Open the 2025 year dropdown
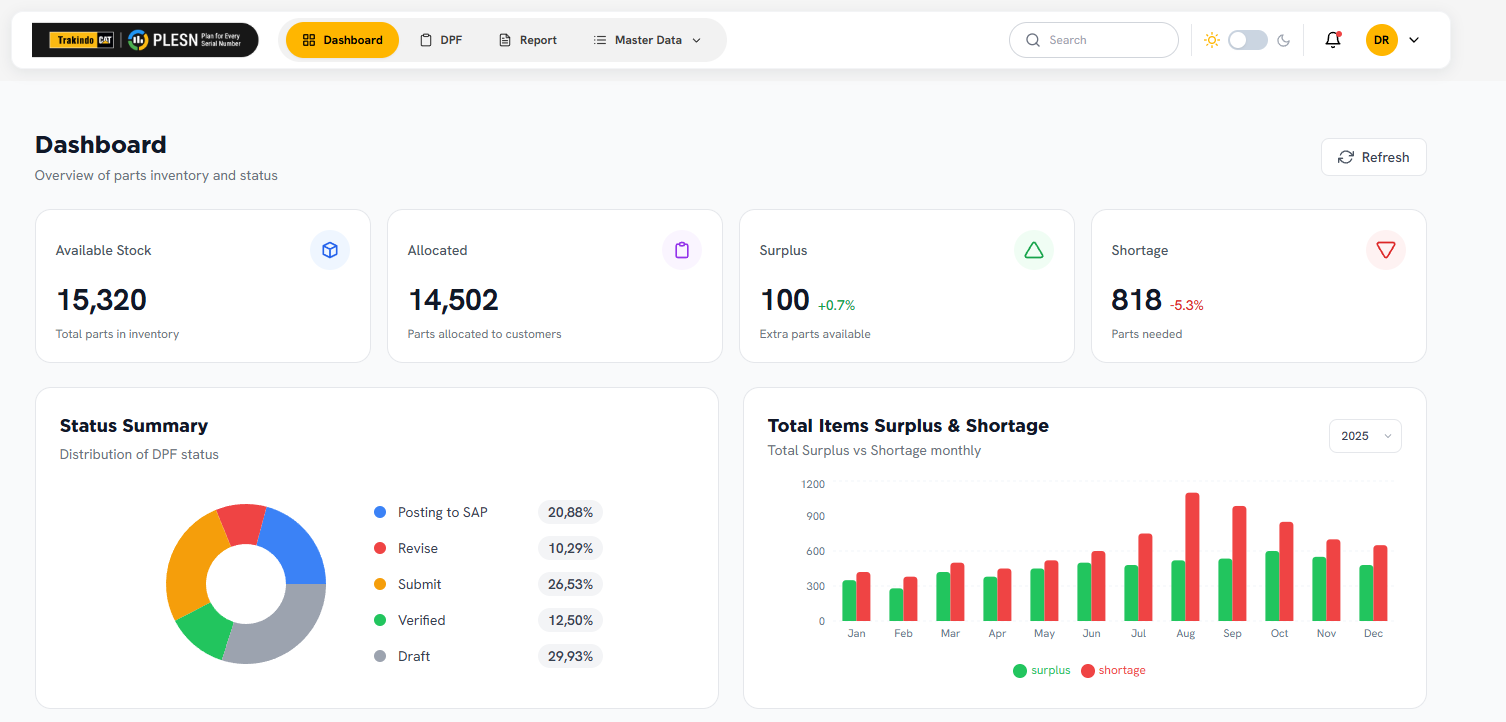Screen dimensions: 1506x722 click(x=1365, y=436)
